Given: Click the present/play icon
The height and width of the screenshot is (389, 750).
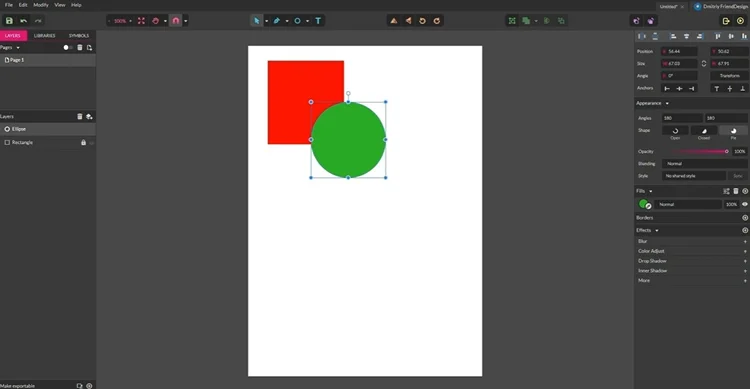Looking at the screenshot, I should 740,21.
